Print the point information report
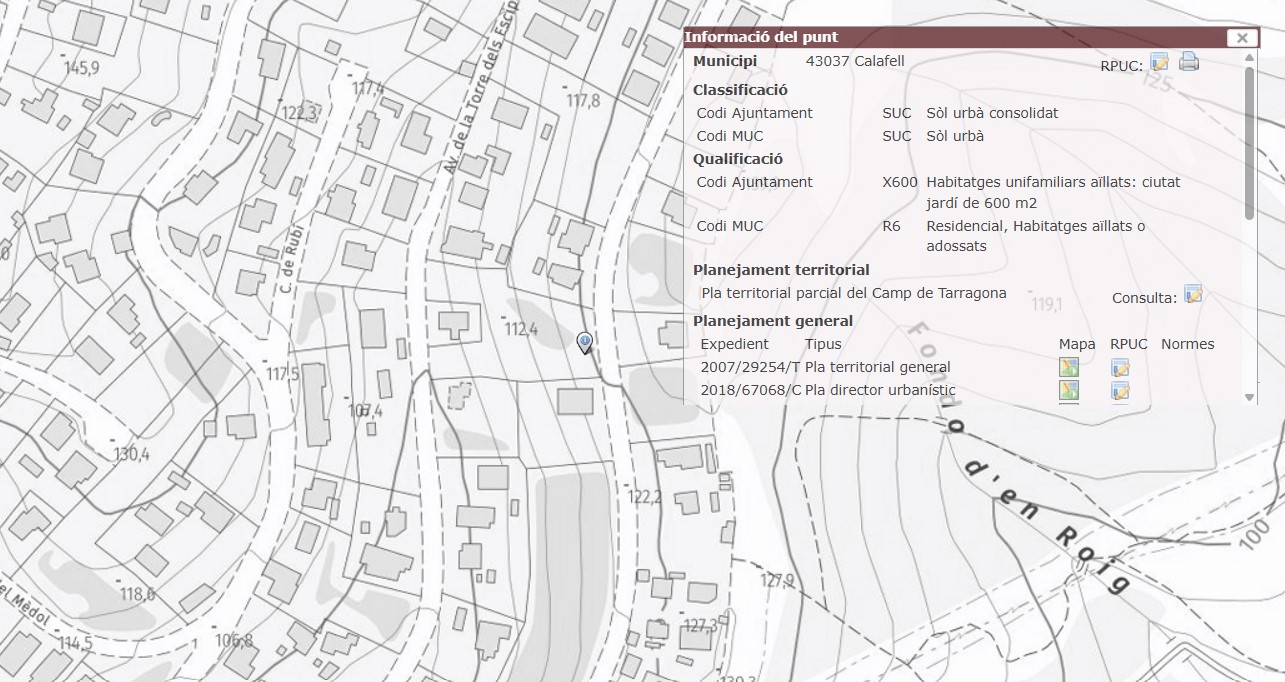 (1188, 62)
